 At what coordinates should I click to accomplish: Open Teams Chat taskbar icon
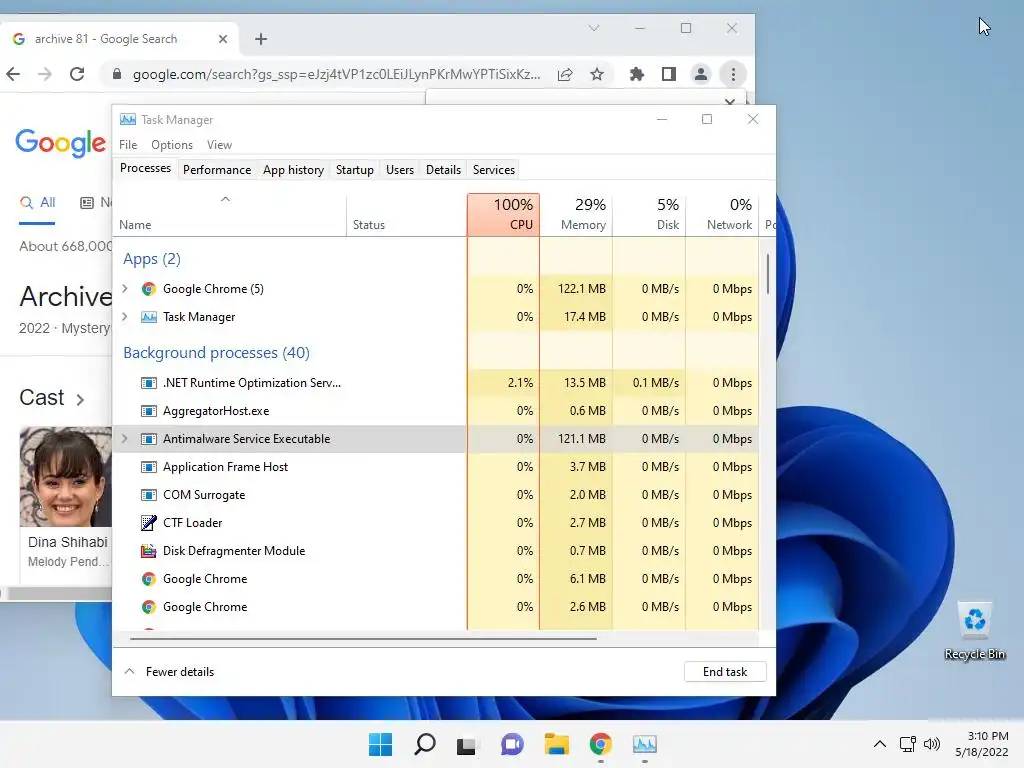[x=513, y=744]
